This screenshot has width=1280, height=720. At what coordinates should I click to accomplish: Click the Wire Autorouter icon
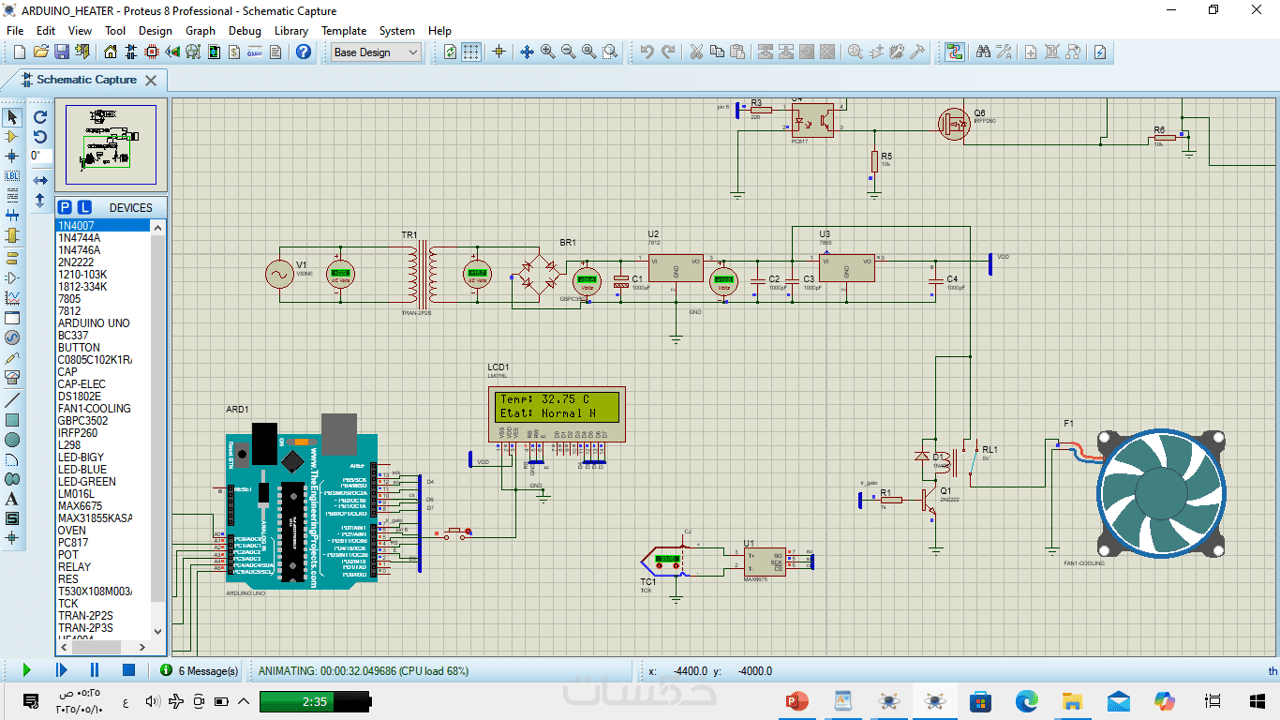tap(955, 52)
